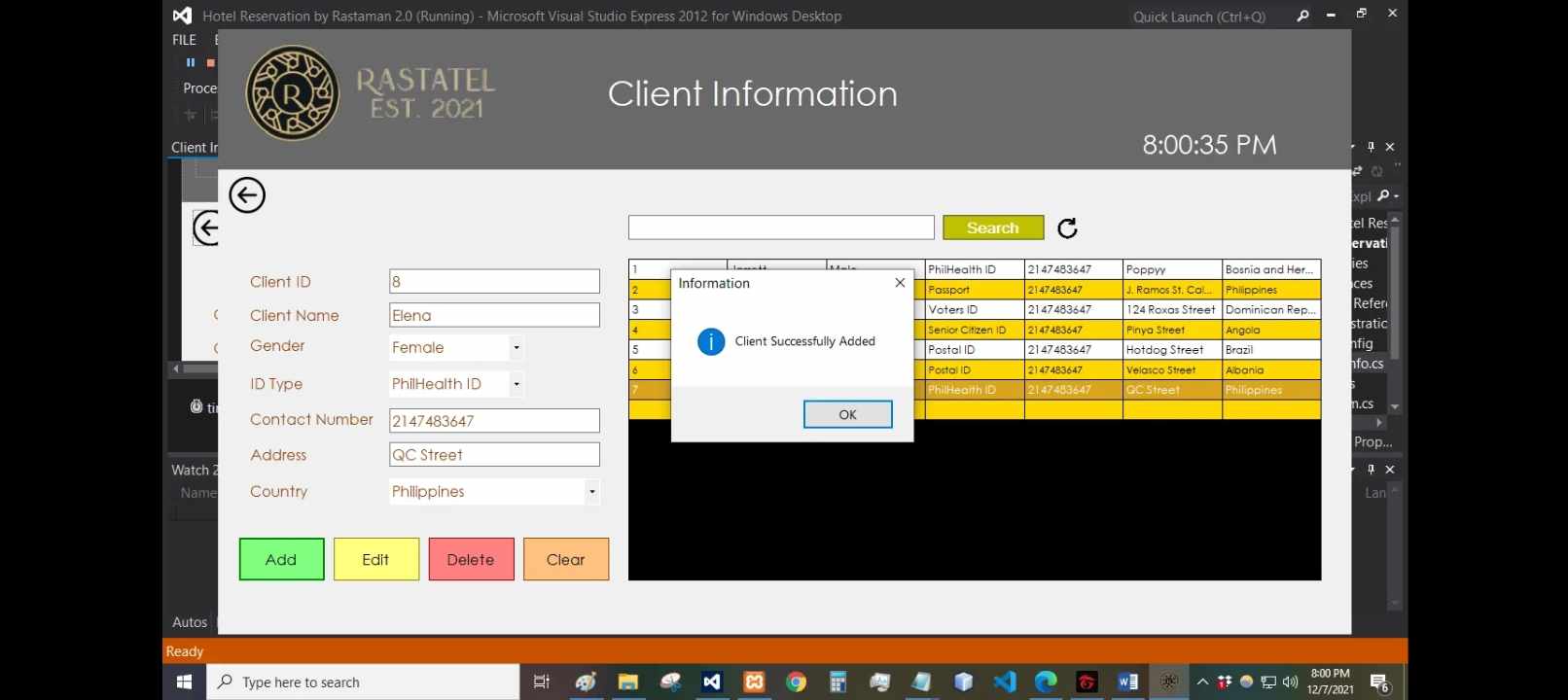Open Visual Studio Code from the taskbar
The height and width of the screenshot is (700, 1568).
1005,682
